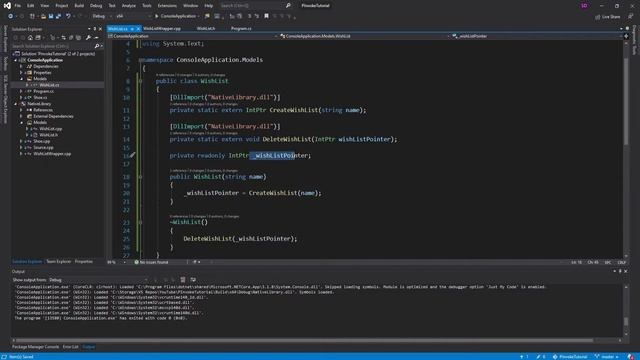Select Source.cpp in Solution Explorer

coord(43,147)
